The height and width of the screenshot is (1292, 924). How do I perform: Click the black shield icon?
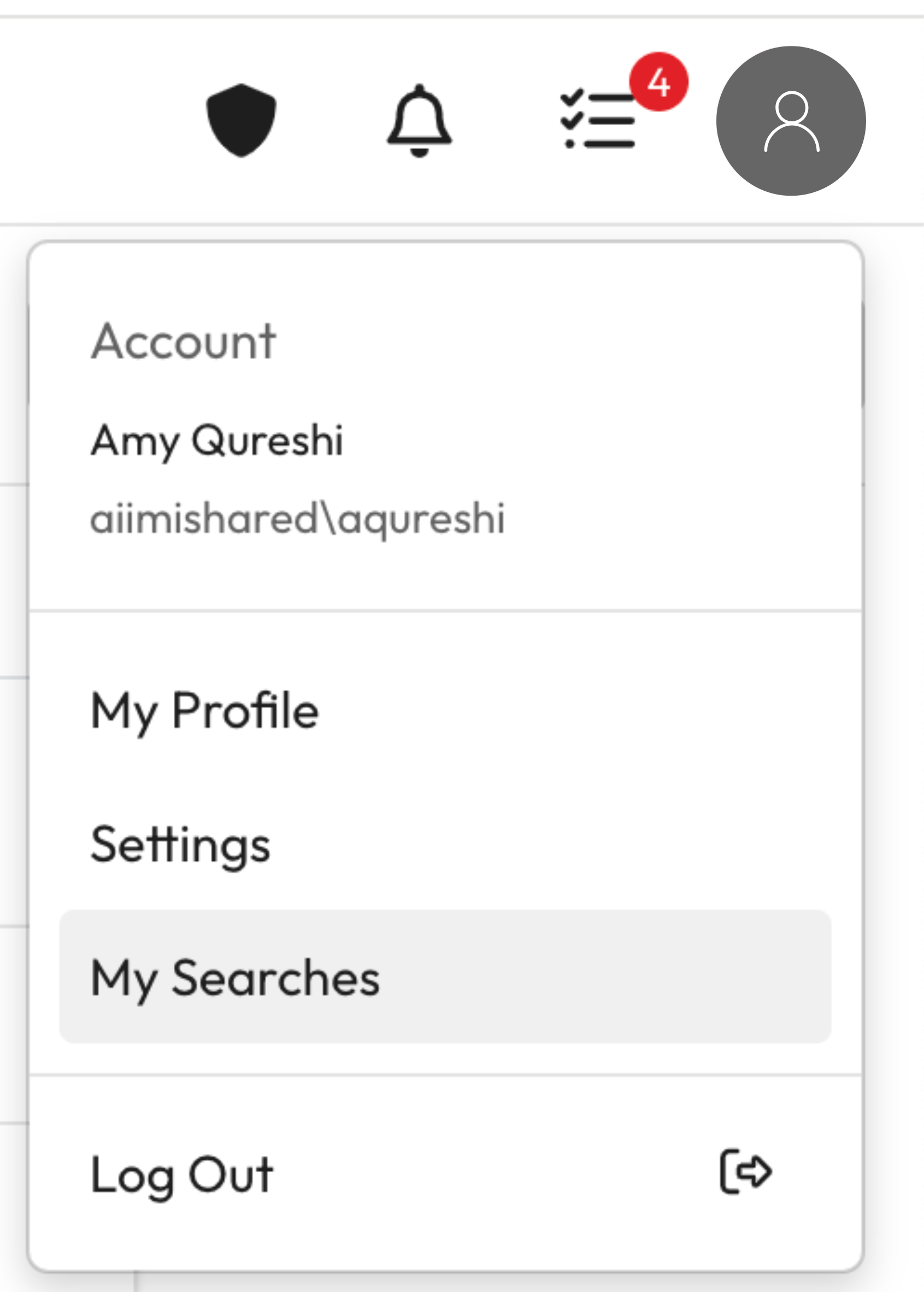[x=241, y=120]
